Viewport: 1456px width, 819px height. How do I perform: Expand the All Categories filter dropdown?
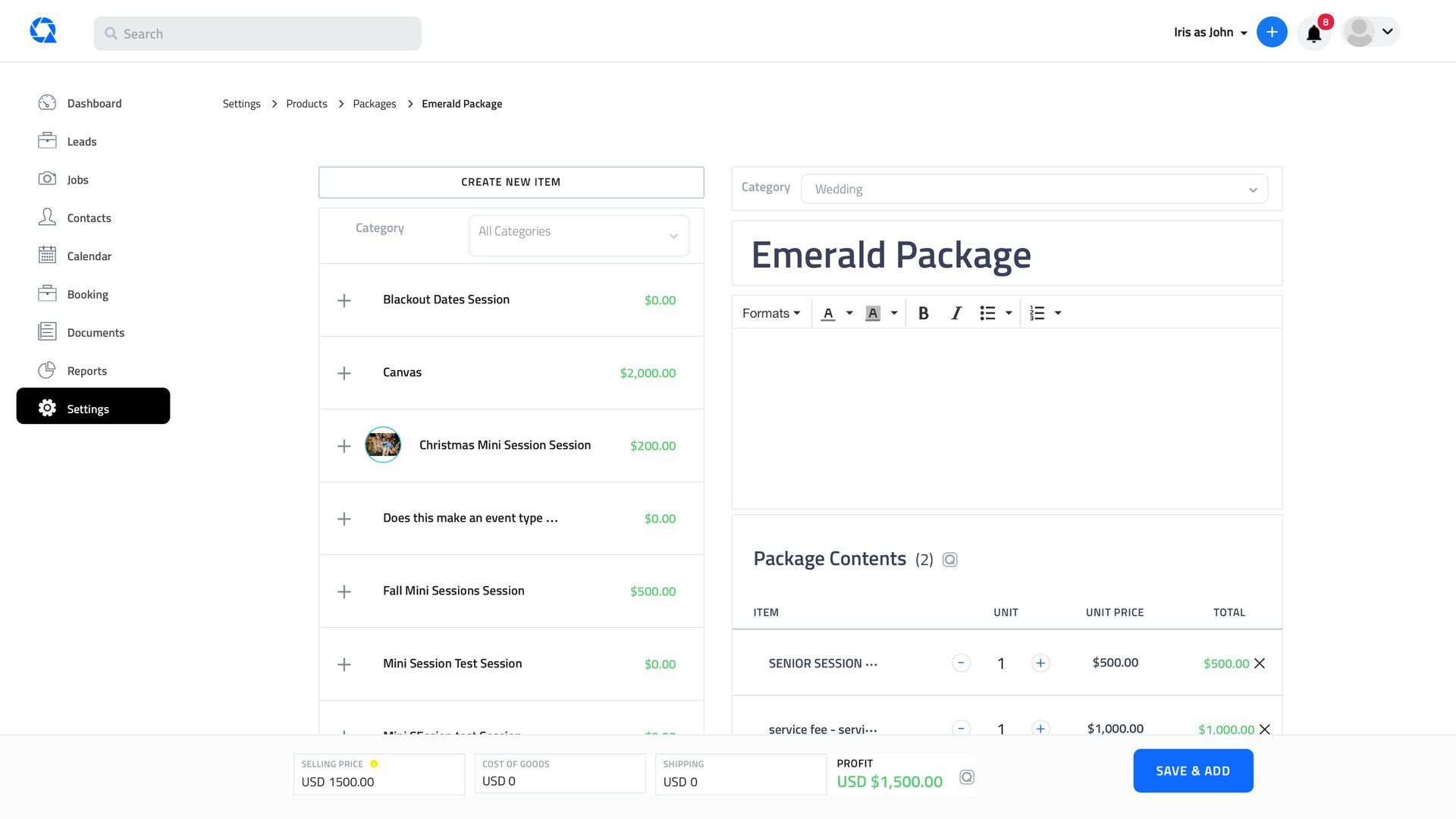point(578,235)
